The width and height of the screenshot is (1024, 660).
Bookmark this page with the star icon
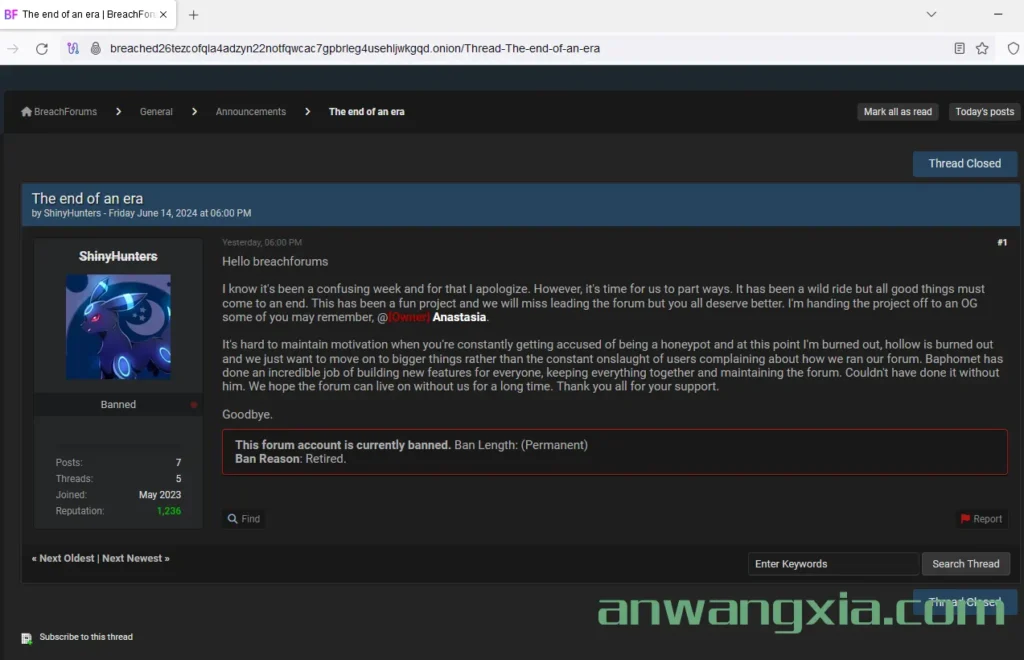(x=982, y=48)
